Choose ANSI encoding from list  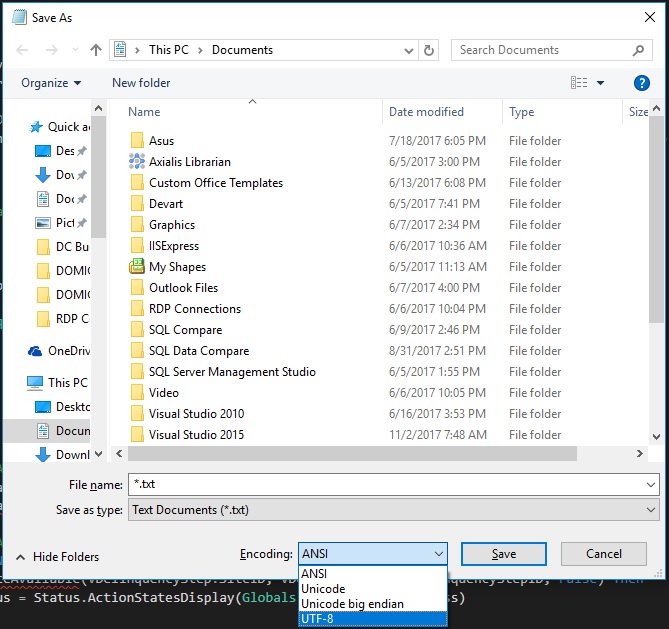(x=372, y=573)
